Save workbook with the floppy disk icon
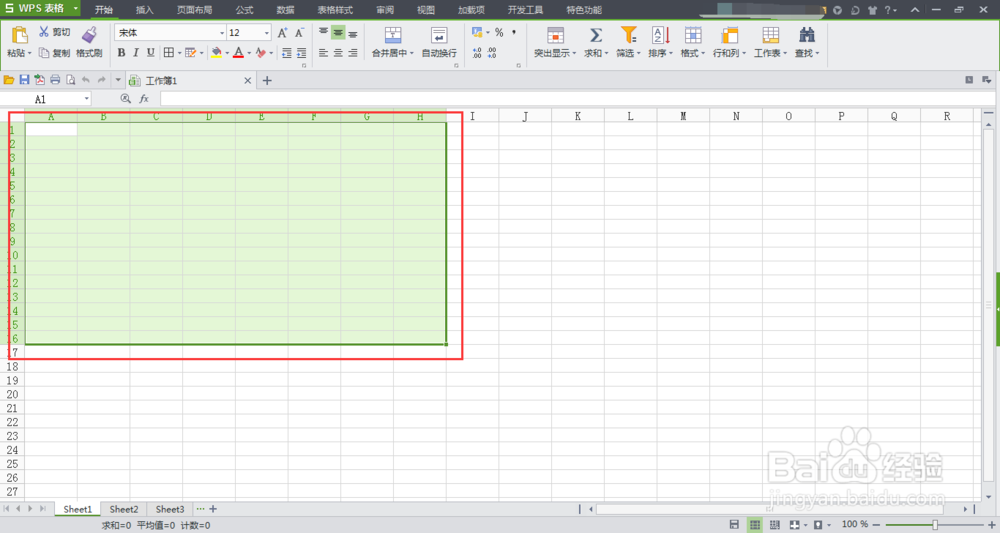The width and height of the screenshot is (1000, 533). [24, 80]
